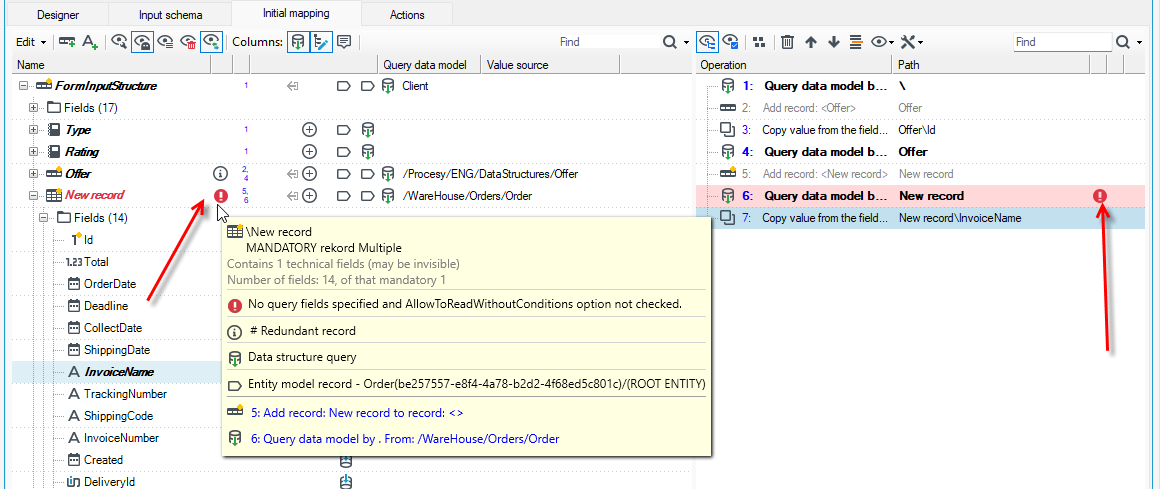The width and height of the screenshot is (1160, 489).
Task: Click the add record toolbar icon
Action: pyautogui.click(x=67, y=42)
